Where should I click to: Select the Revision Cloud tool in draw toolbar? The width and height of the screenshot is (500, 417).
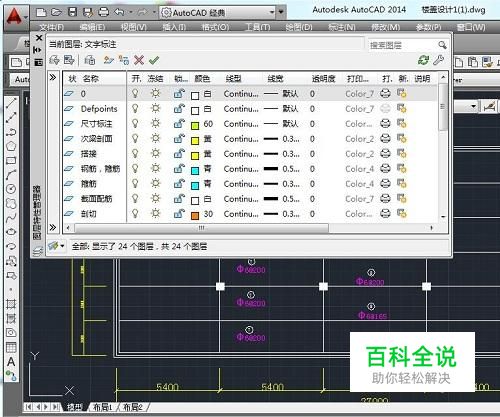pyautogui.click(x=11, y=203)
